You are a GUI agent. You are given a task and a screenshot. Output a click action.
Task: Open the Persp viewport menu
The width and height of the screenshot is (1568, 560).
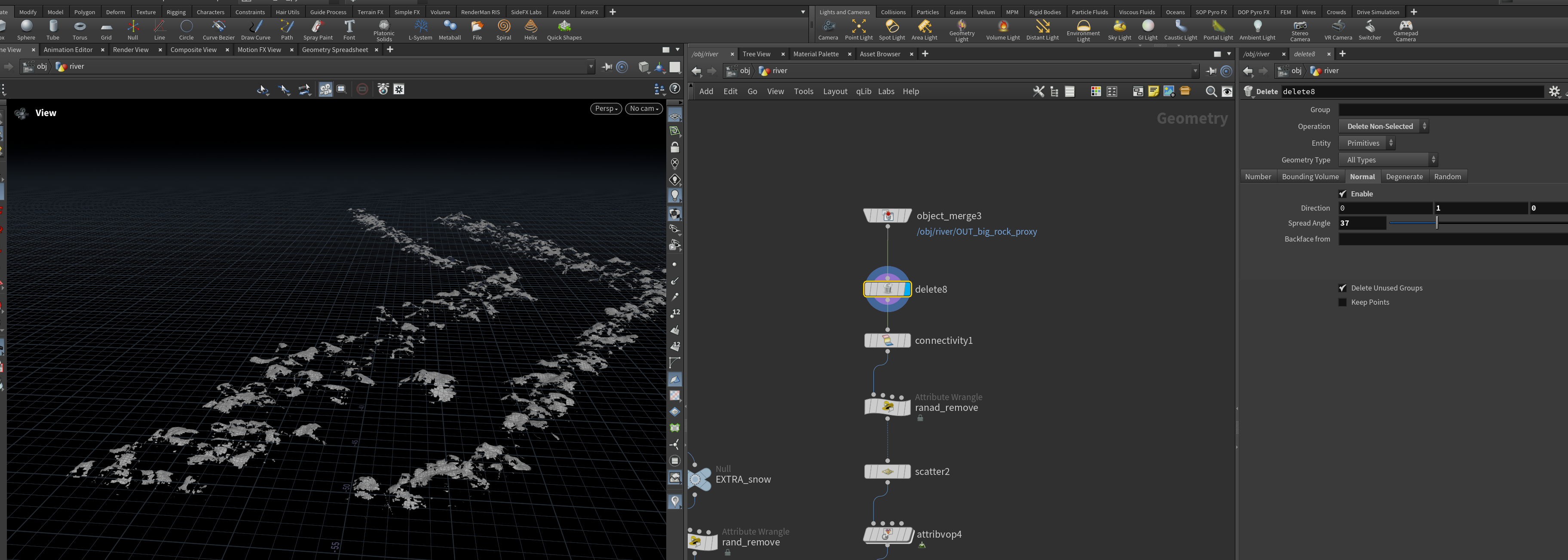(x=606, y=108)
